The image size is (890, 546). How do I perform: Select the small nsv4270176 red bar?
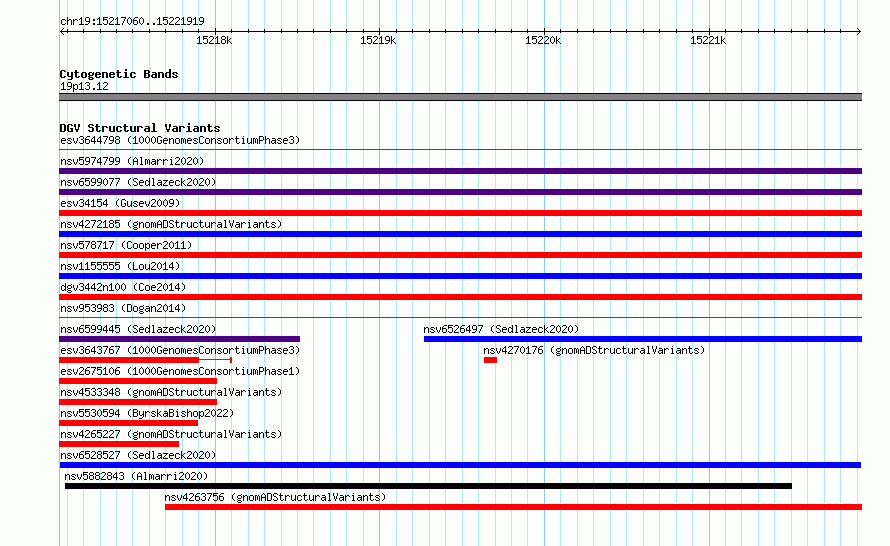(490, 360)
